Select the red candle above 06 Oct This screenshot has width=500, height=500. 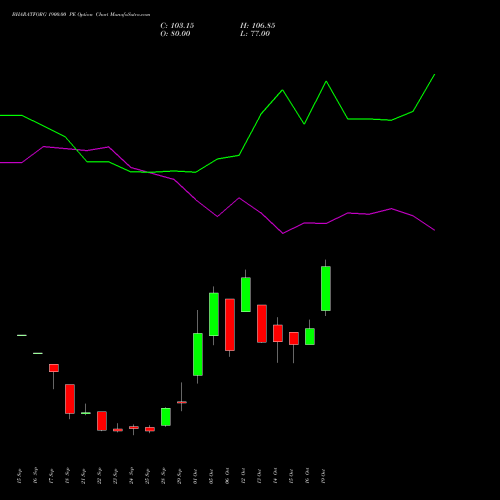pos(230,325)
